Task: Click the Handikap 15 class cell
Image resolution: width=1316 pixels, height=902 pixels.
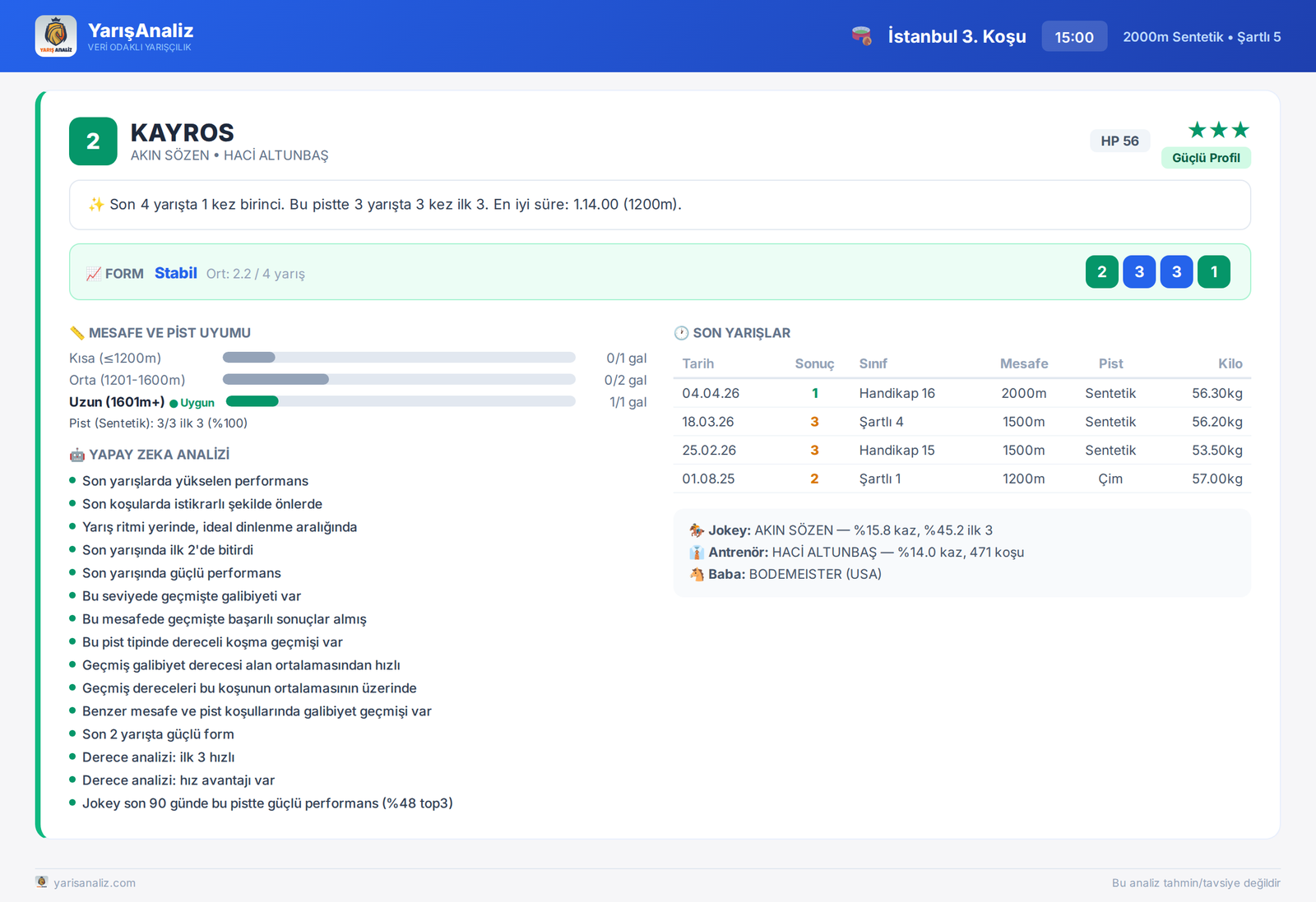Action: point(897,451)
